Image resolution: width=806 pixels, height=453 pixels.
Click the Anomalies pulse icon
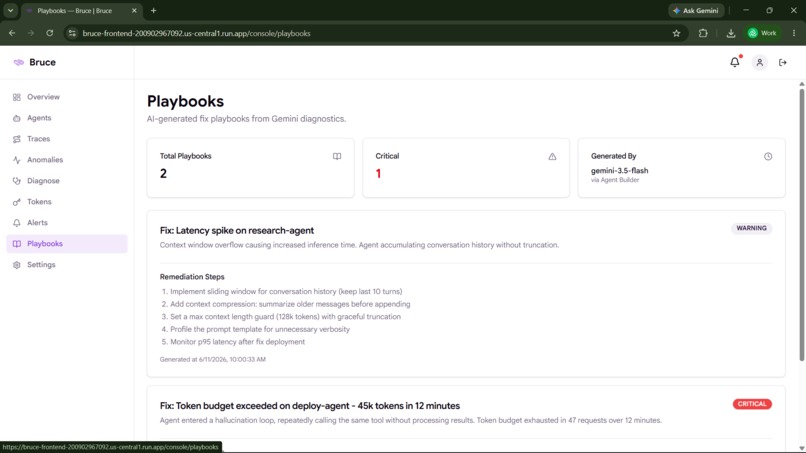[x=16, y=160]
